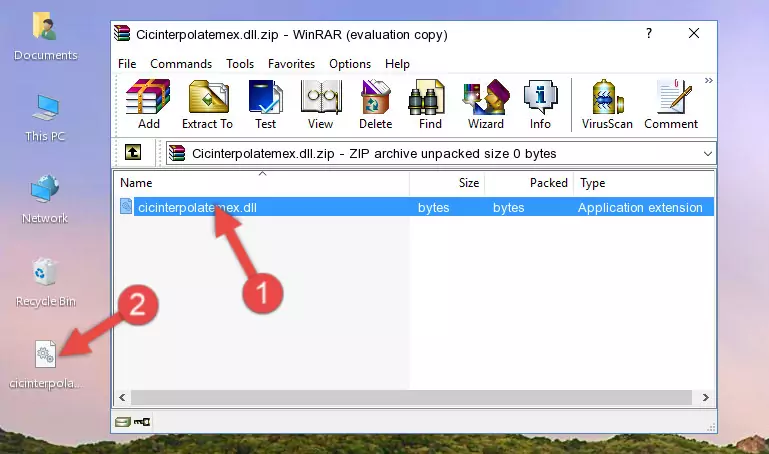Viewport: 769px width, 454px height.
Task: Click the horizontal scrollbar track
Action: [411, 397]
